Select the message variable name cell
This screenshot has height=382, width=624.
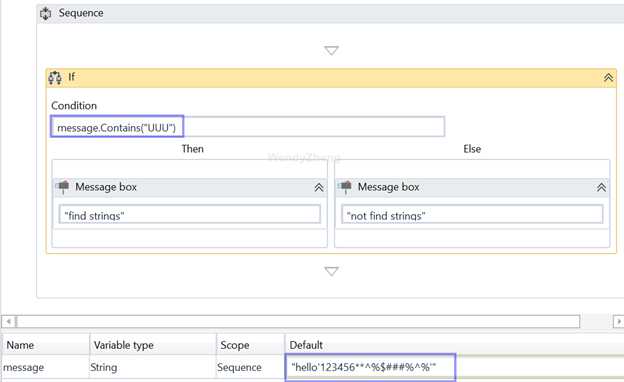[45, 367]
